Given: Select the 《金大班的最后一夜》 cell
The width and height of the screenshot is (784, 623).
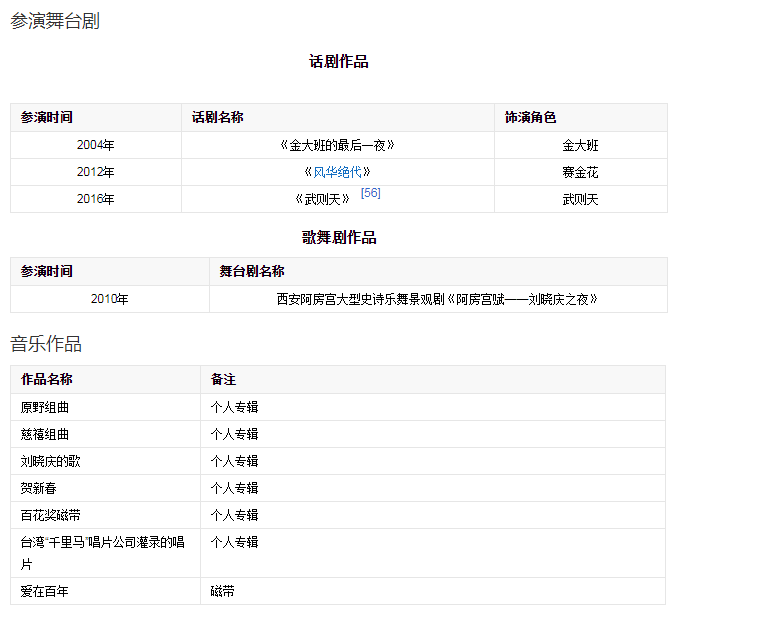Looking at the screenshot, I should [337, 145].
